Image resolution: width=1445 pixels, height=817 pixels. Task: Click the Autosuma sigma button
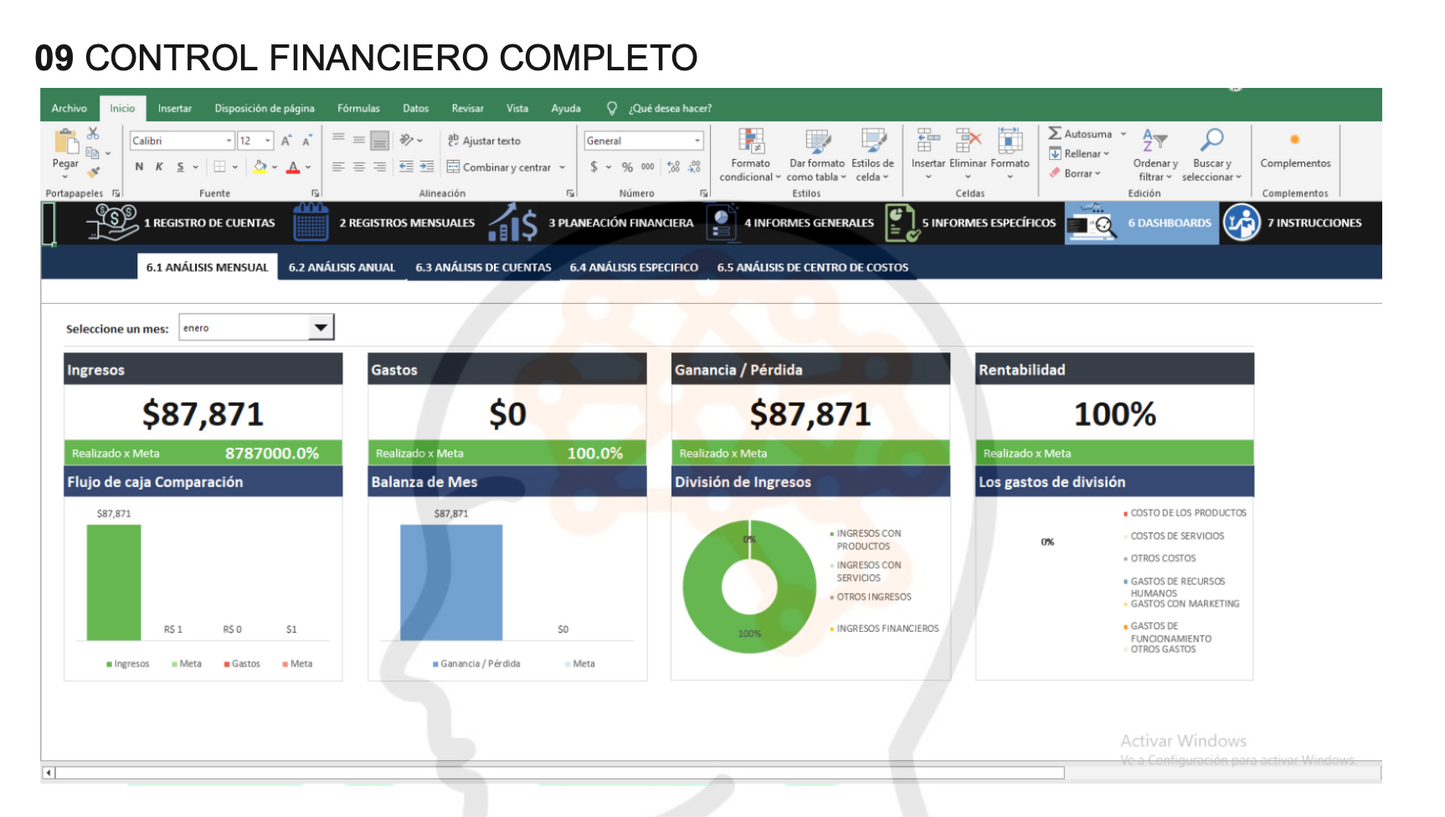(x=1087, y=134)
